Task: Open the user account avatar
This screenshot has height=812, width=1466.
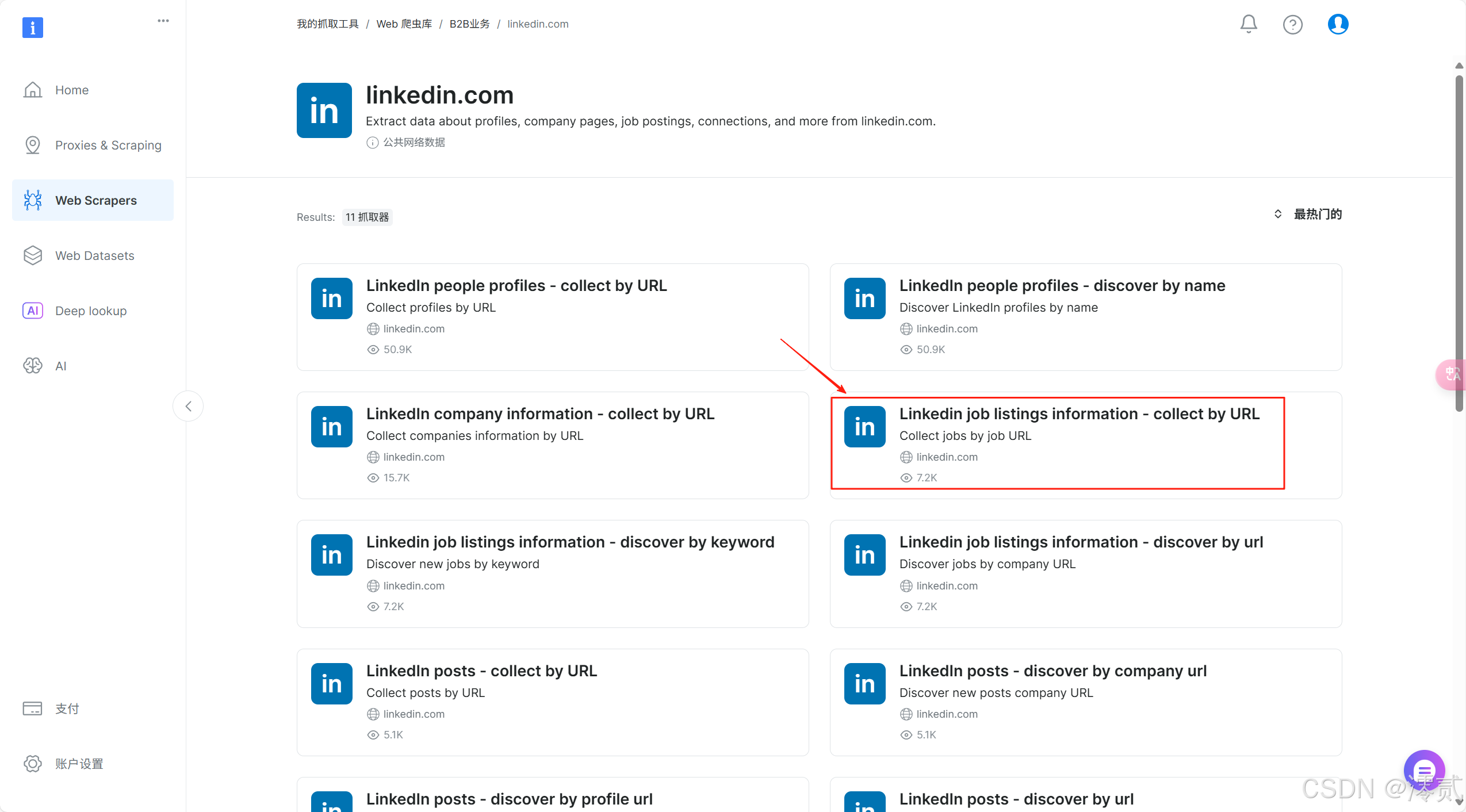Action: point(1338,24)
